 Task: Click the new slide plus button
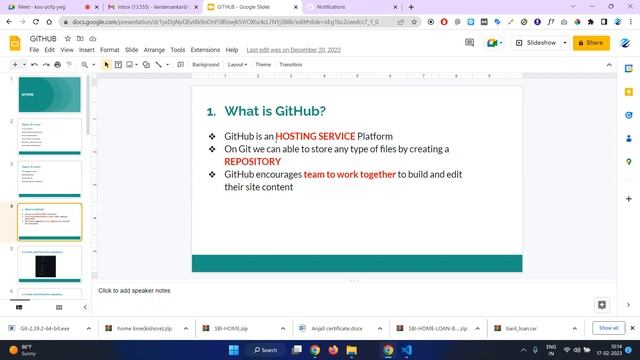[15, 64]
